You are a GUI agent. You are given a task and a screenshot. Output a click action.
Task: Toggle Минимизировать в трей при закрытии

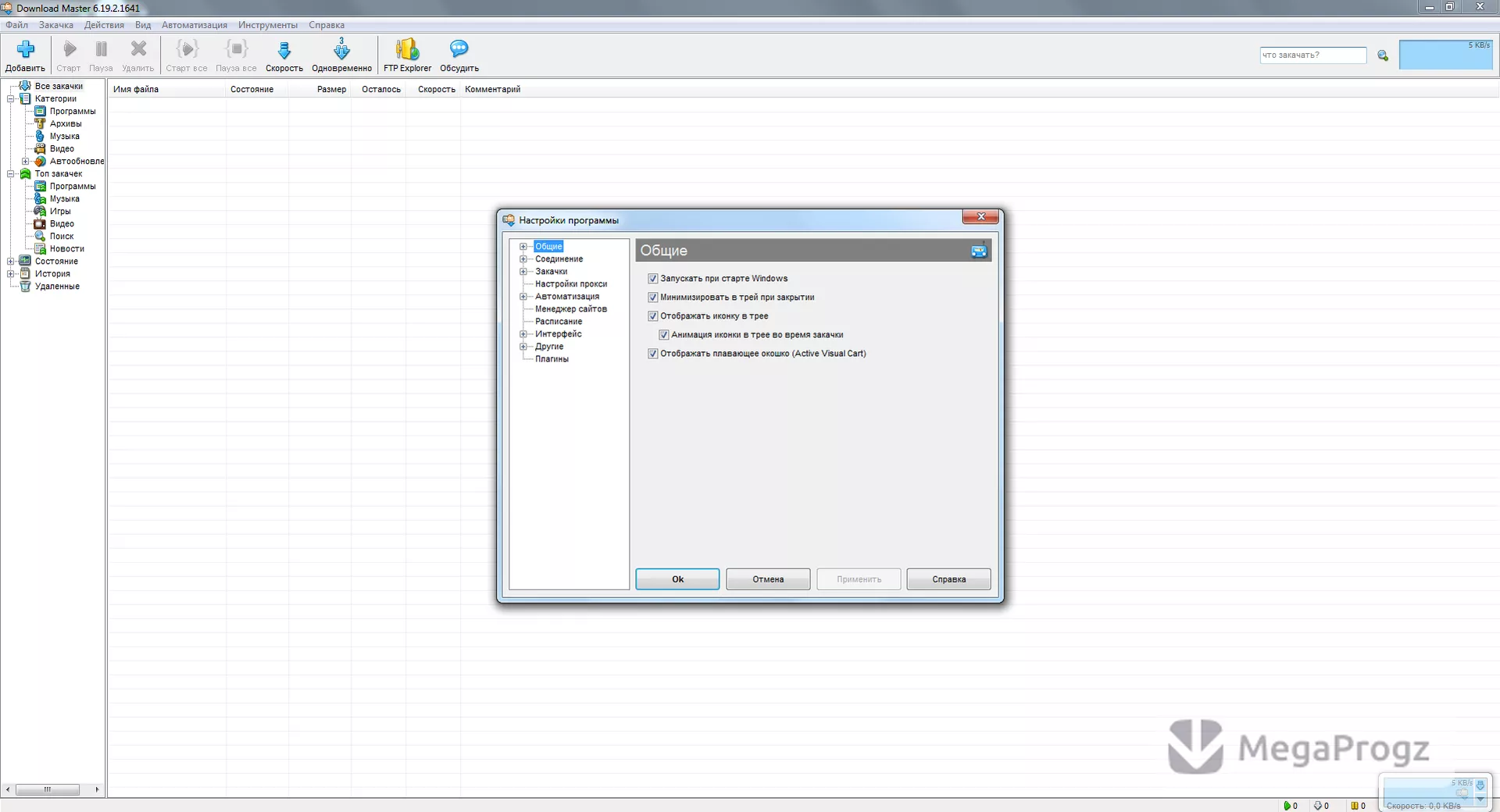[x=653, y=297]
